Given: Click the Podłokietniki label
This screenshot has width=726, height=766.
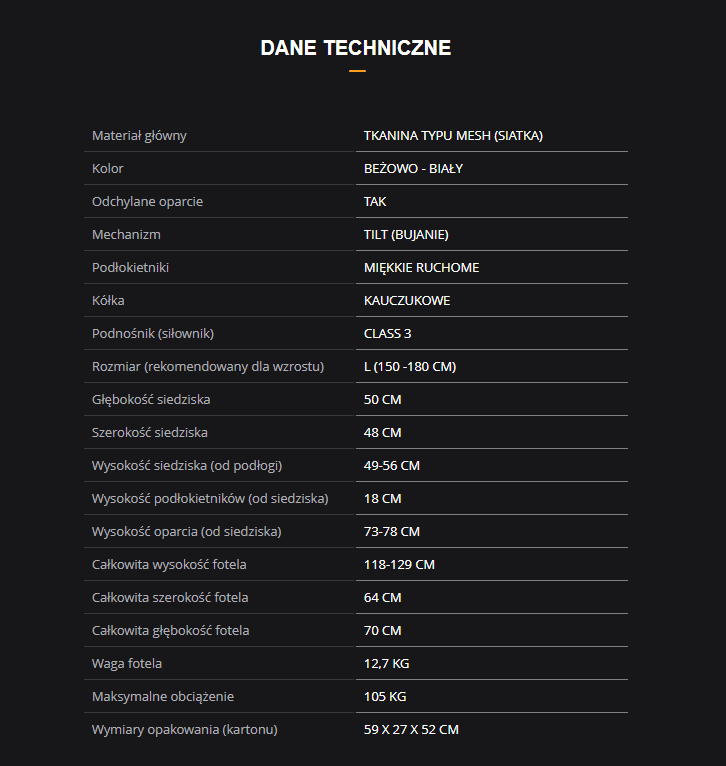Looking at the screenshot, I should coord(130,268).
